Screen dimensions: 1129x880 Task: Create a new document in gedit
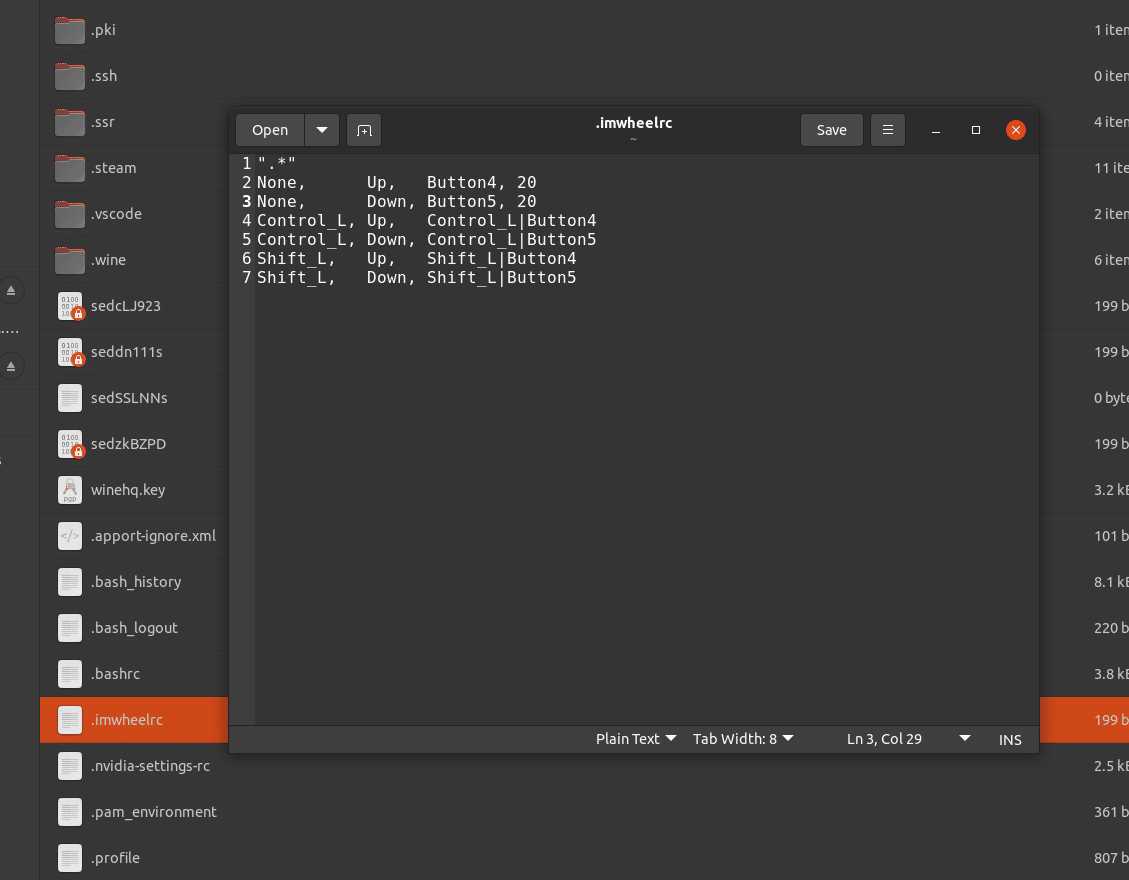[x=364, y=130]
